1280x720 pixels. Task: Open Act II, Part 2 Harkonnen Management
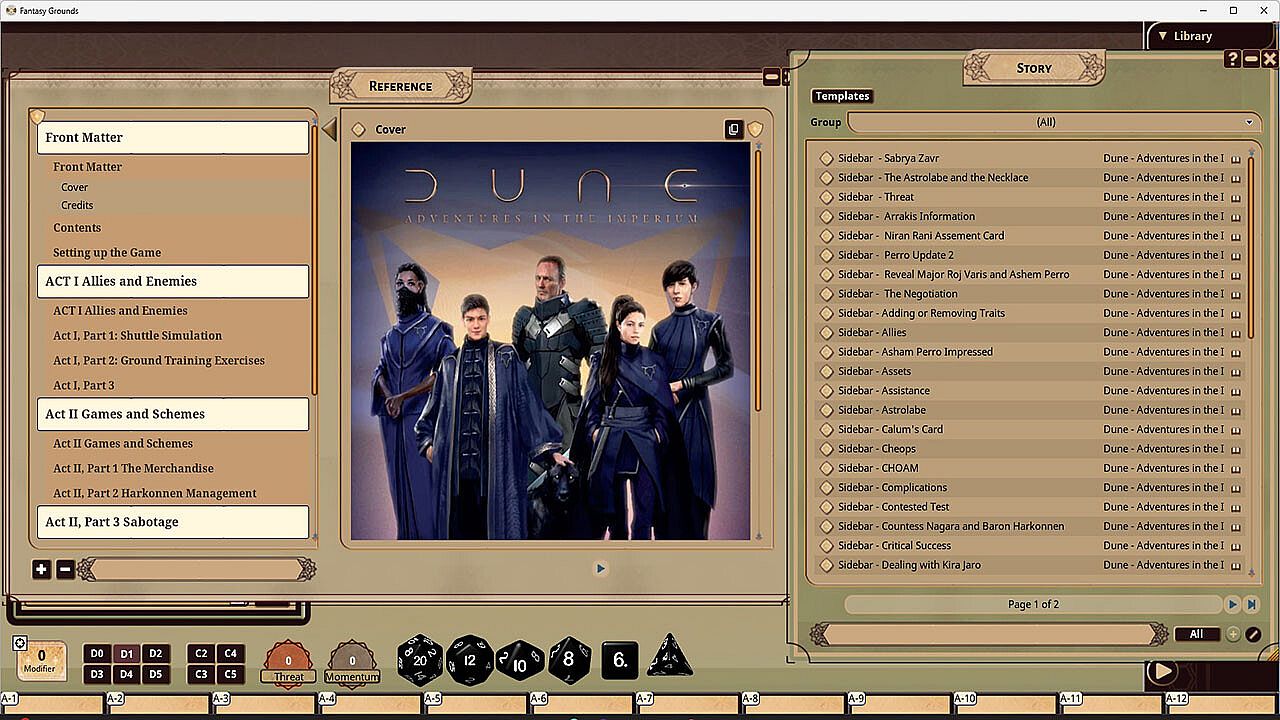155,493
